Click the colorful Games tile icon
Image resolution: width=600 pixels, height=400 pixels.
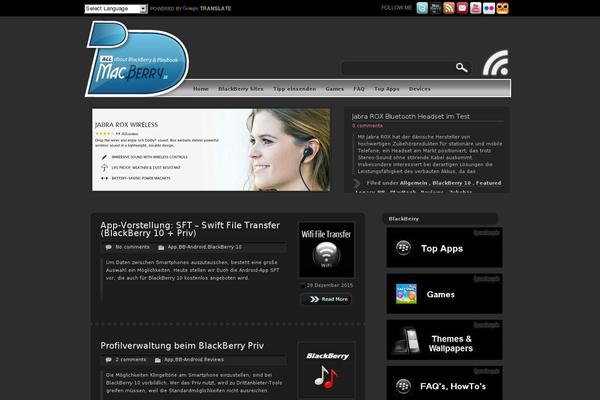click(x=406, y=294)
